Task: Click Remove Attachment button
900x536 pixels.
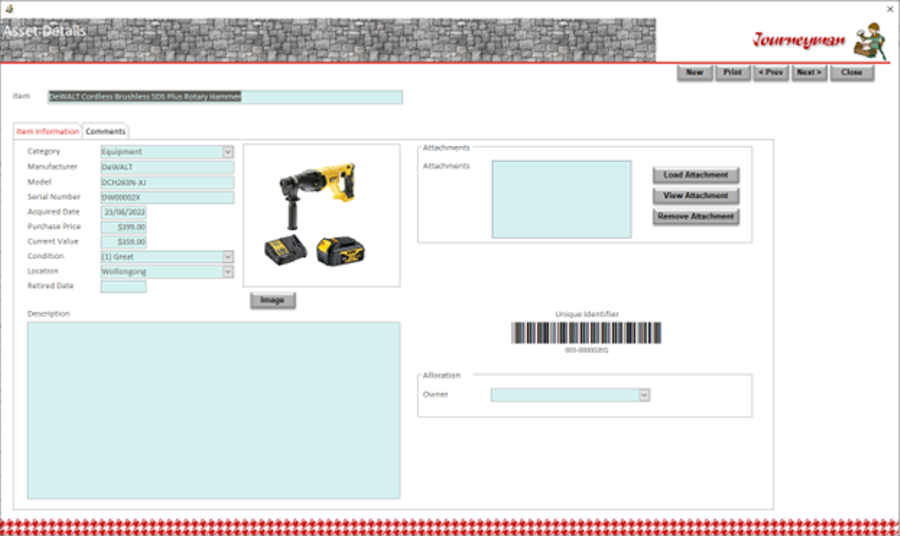Action: 696,216
